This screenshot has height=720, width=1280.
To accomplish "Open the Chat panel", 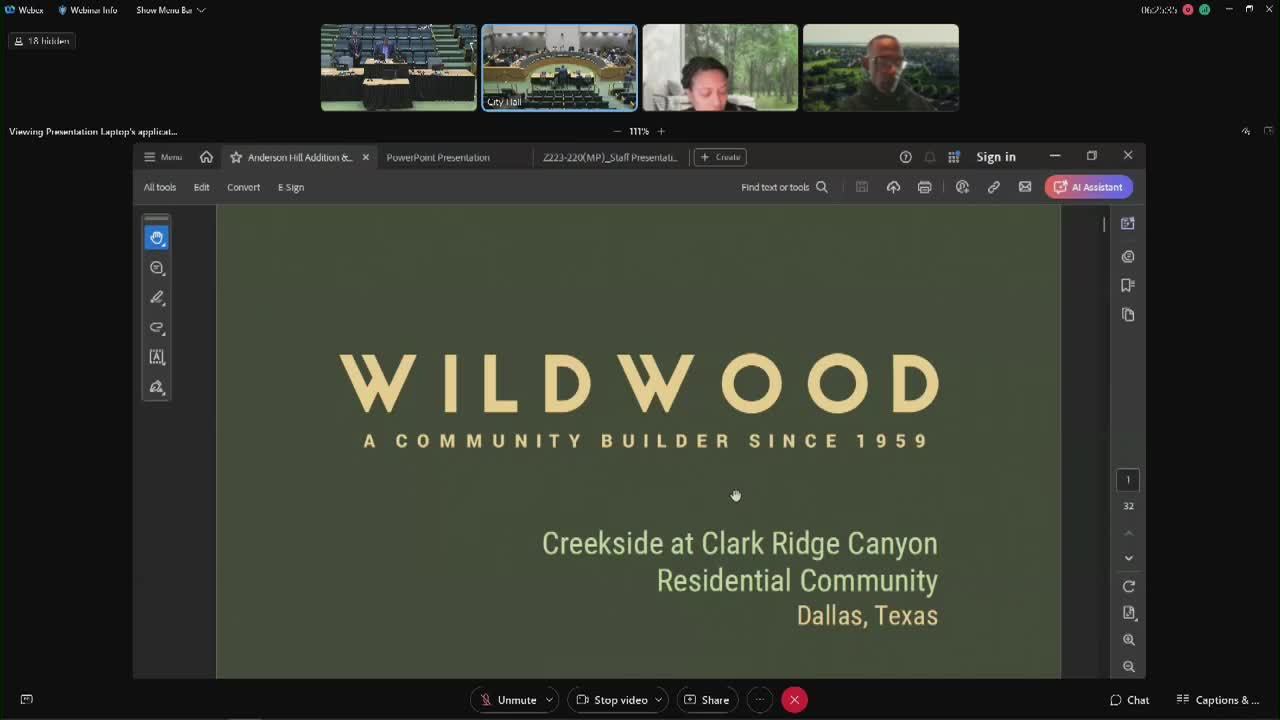I will [x=1129, y=700].
